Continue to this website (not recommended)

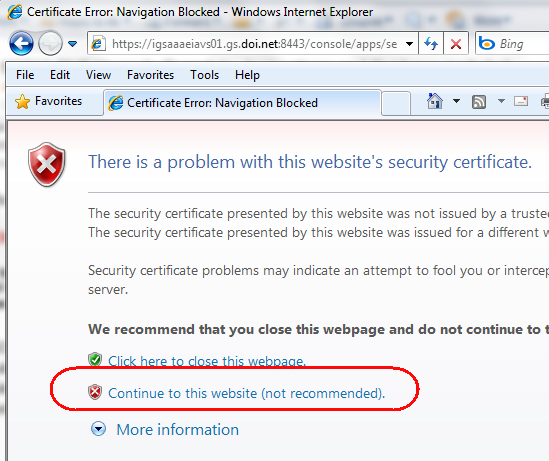click(246, 393)
